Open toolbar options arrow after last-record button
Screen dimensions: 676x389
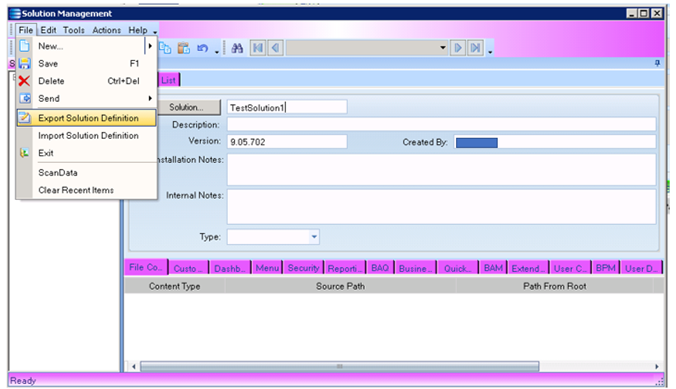[490, 52]
